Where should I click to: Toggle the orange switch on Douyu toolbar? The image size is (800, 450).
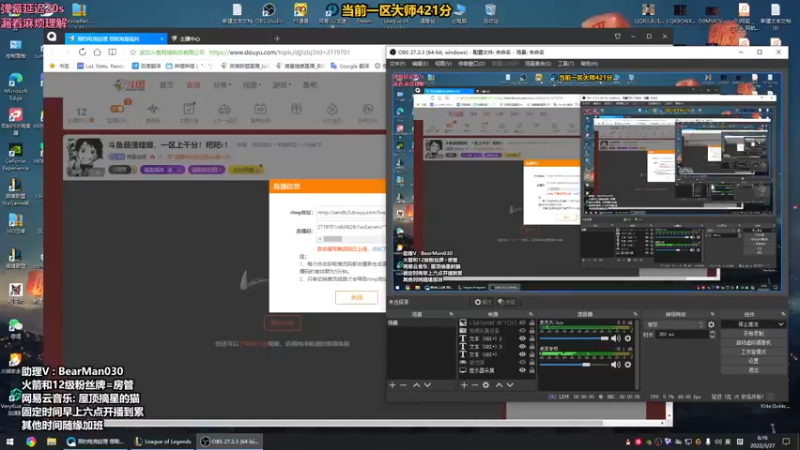[117, 109]
